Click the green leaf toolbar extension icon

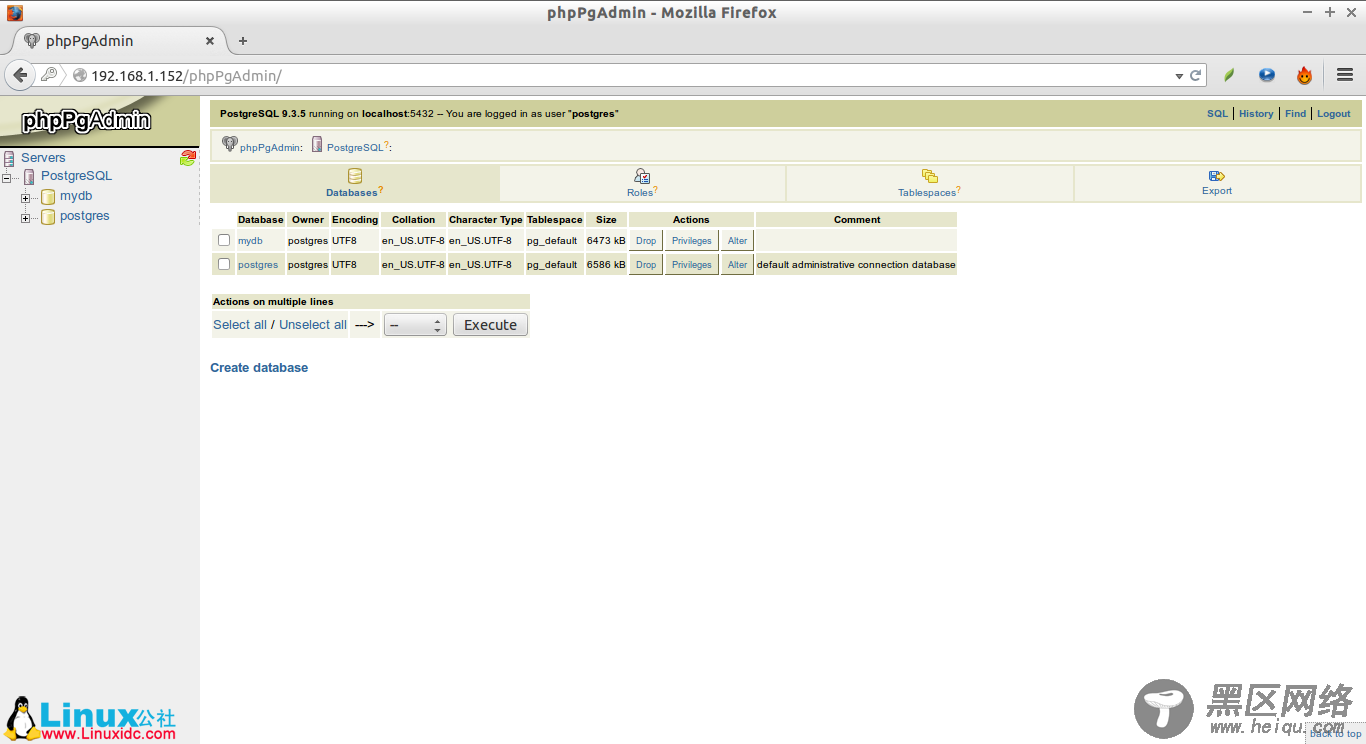[1229, 75]
